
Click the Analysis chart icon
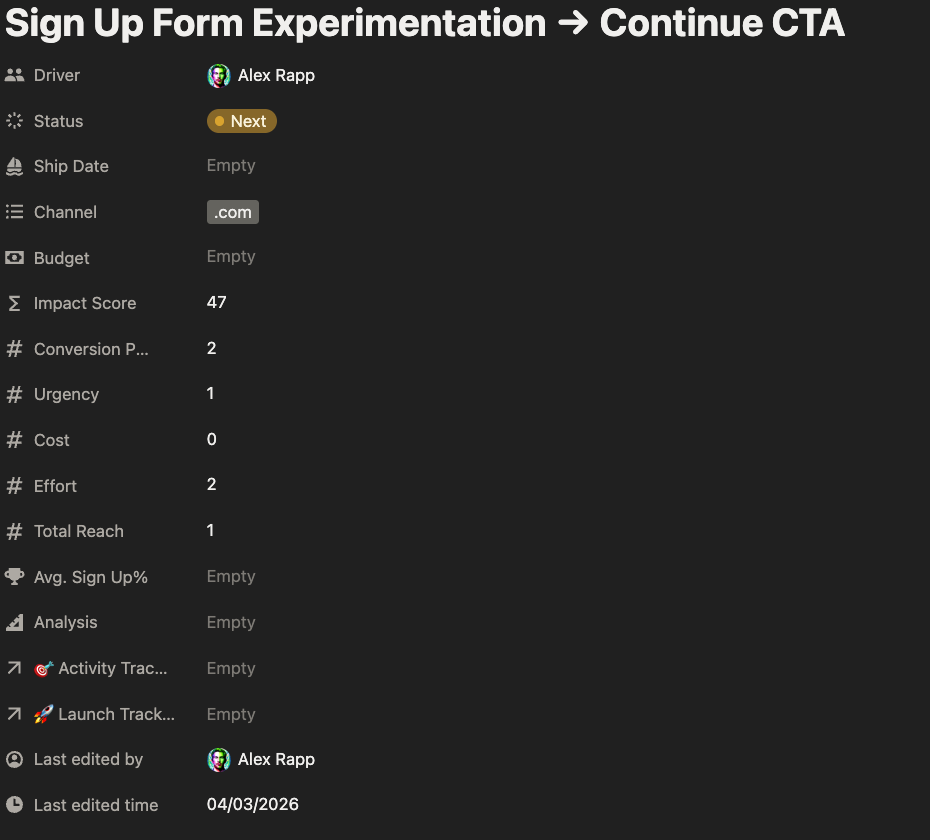coord(14,622)
